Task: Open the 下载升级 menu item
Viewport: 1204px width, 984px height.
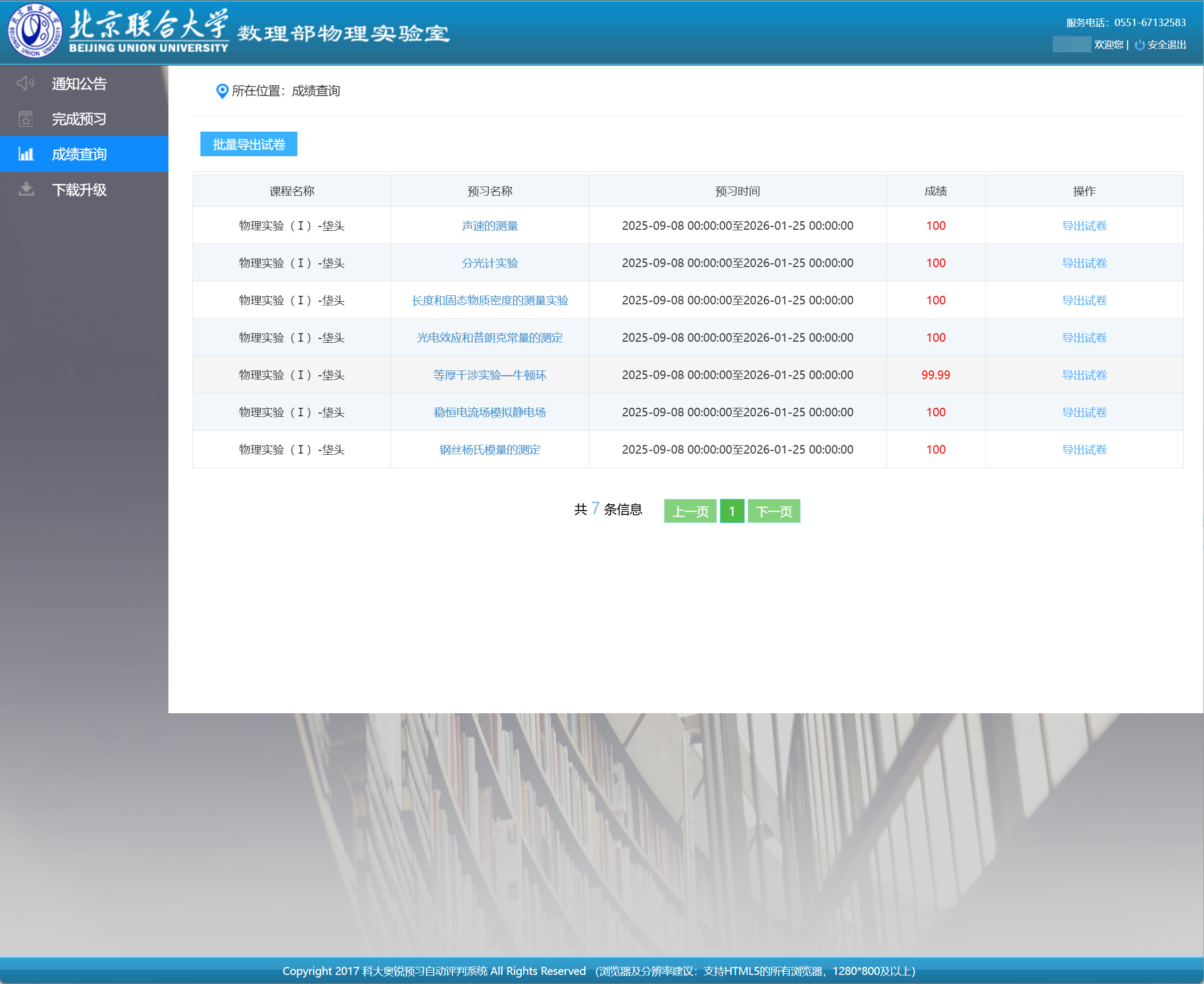Action: pyautogui.click(x=79, y=190)
